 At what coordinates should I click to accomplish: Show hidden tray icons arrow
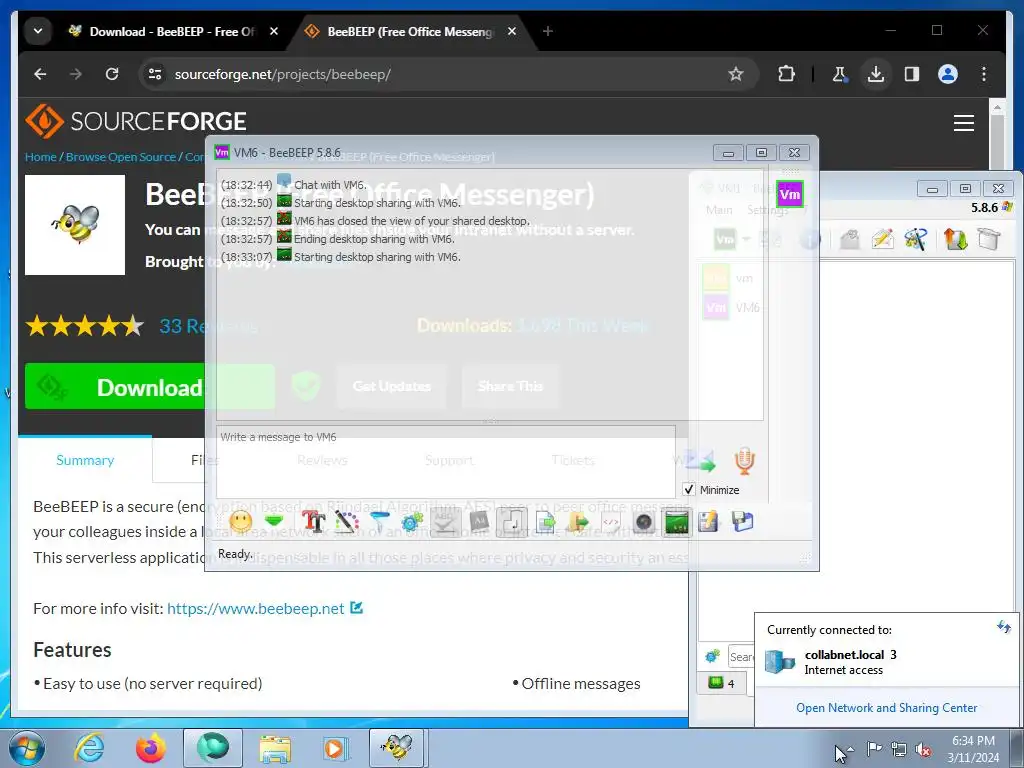tap(850, 749)
